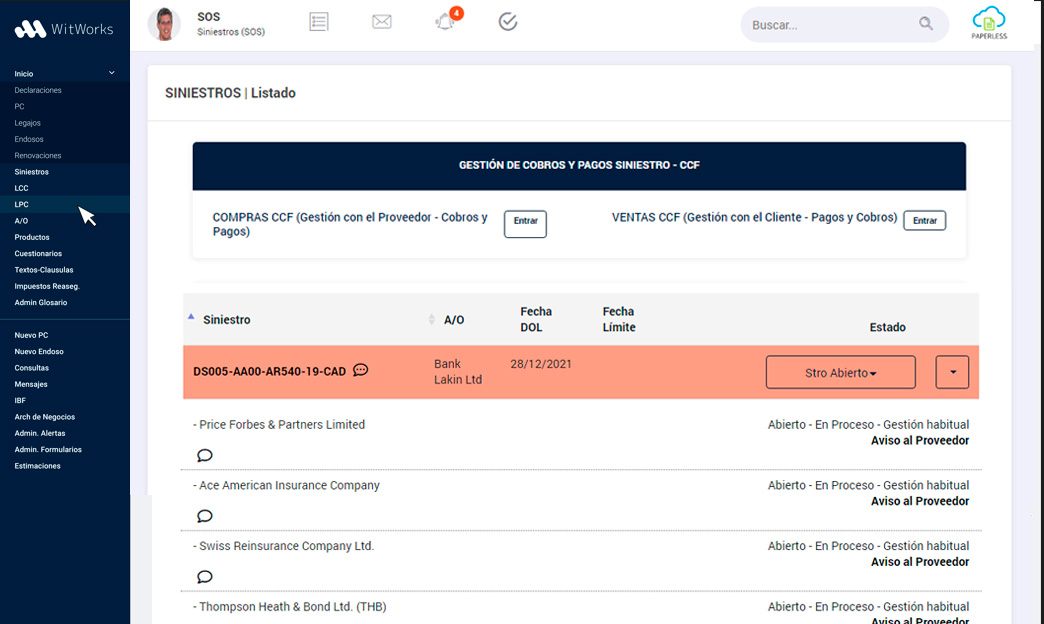
Task: Open comment bubble under Ace American Insurance
Action: click(205, 517)
